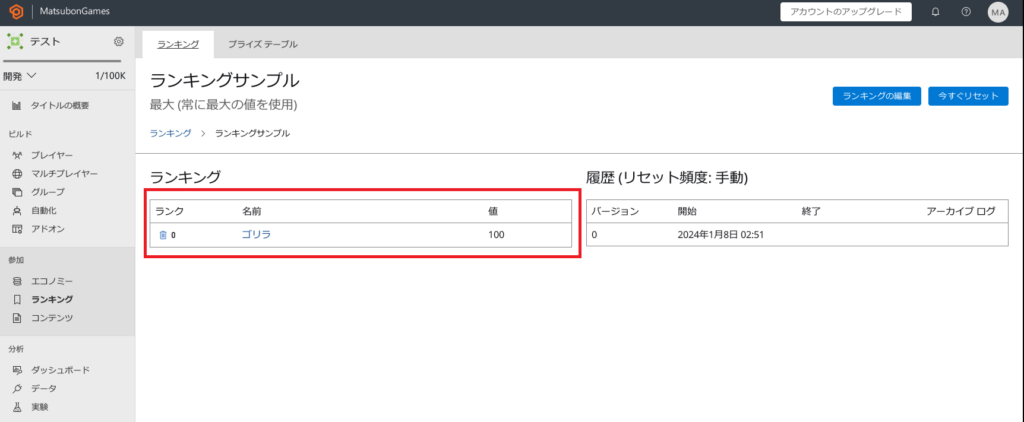Open グループ in sidebar

48,192
